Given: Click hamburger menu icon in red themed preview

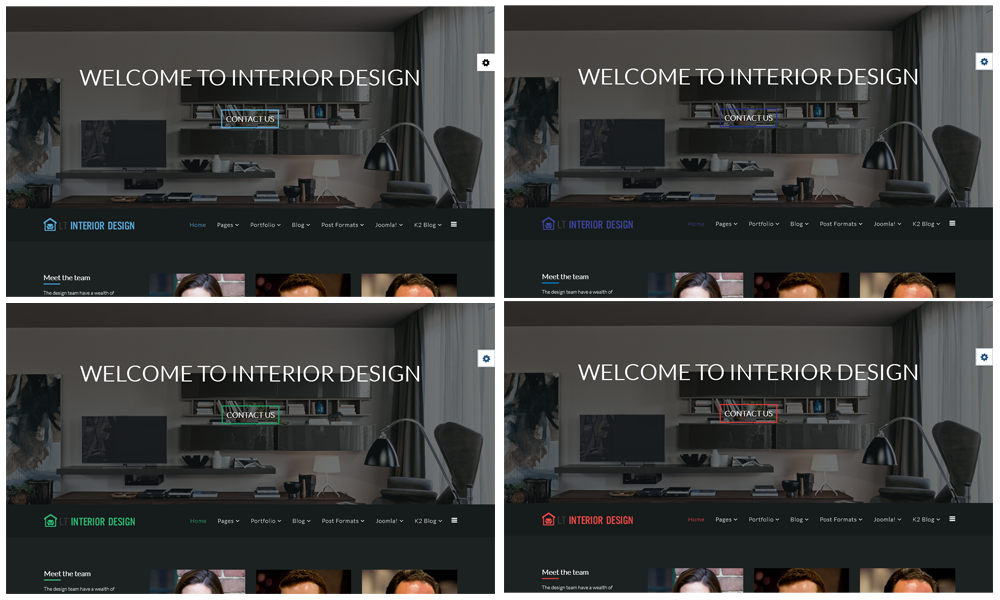Looking at the screenshot, I should point(952,519).
